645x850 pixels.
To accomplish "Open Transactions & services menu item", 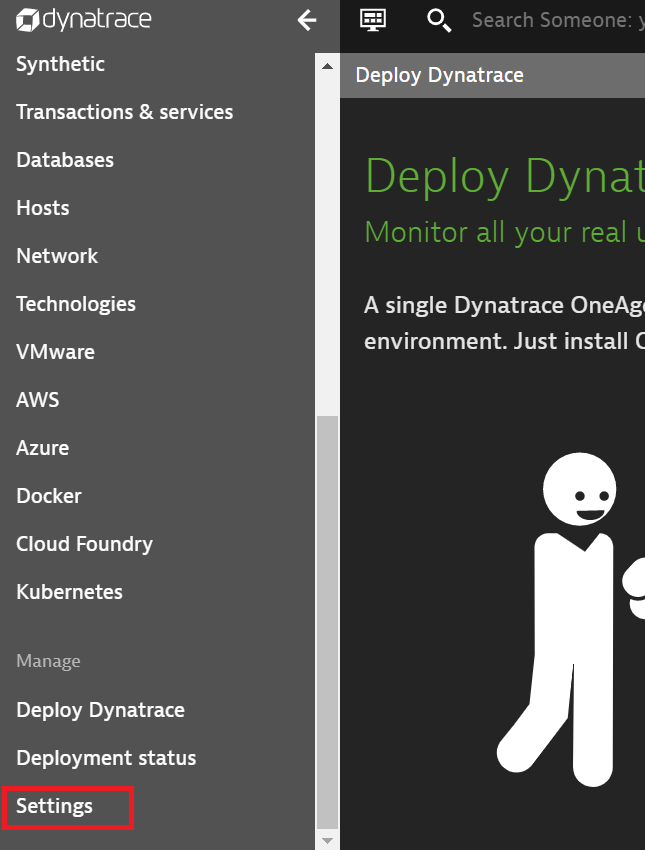I will (x=125, y=112).
